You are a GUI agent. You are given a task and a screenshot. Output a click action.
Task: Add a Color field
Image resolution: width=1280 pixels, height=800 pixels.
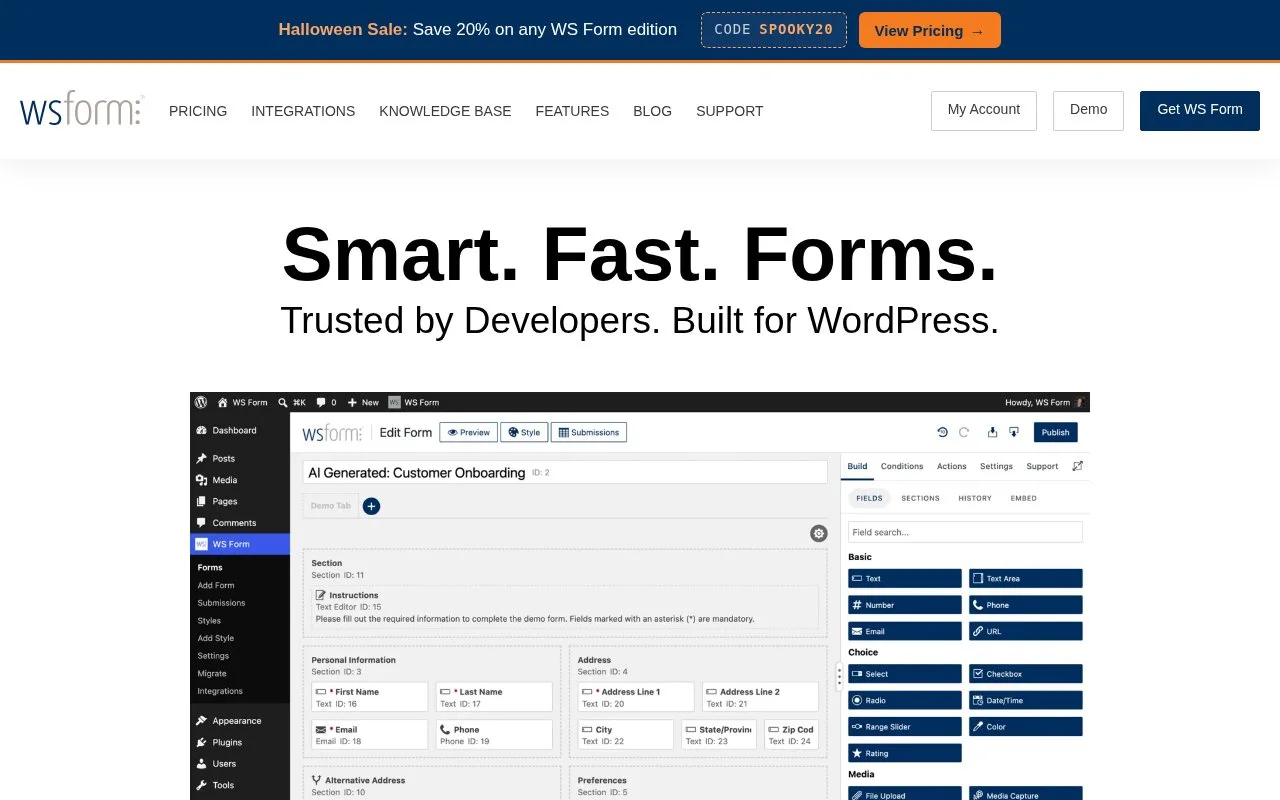tap(1026, 726)
